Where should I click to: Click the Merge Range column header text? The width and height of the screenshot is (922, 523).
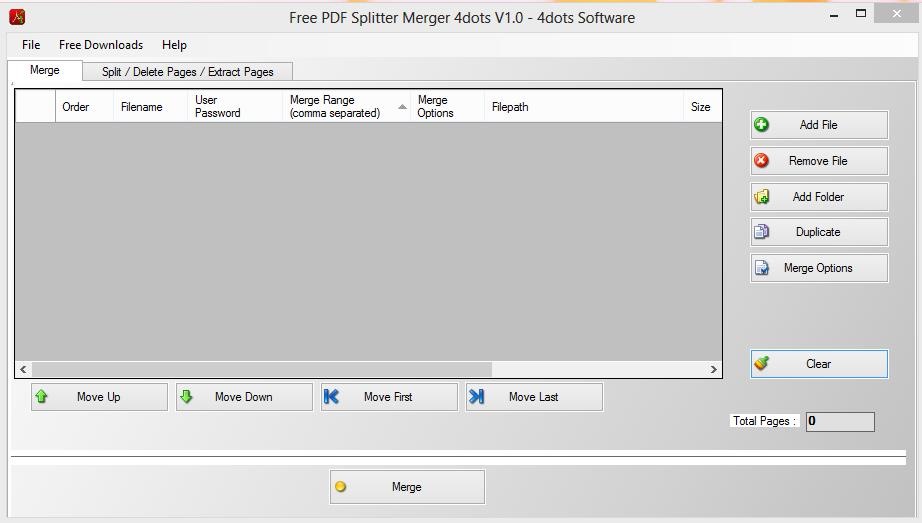tap(335, 106)
